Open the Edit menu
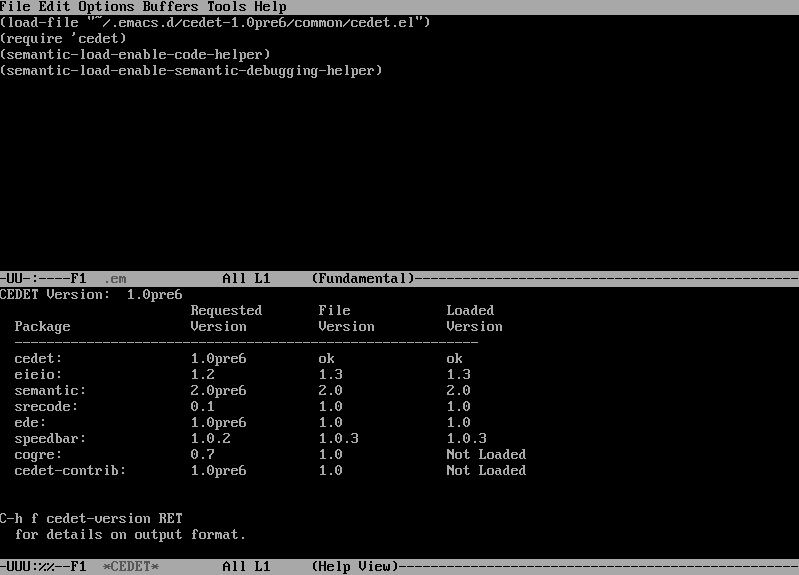The width and height of the screenshot is (799, 575). (x=54, y=7)
